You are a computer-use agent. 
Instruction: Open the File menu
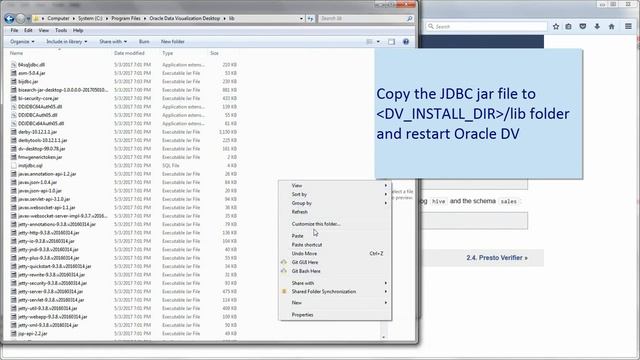pyautogui.click(x=14, y=30)
